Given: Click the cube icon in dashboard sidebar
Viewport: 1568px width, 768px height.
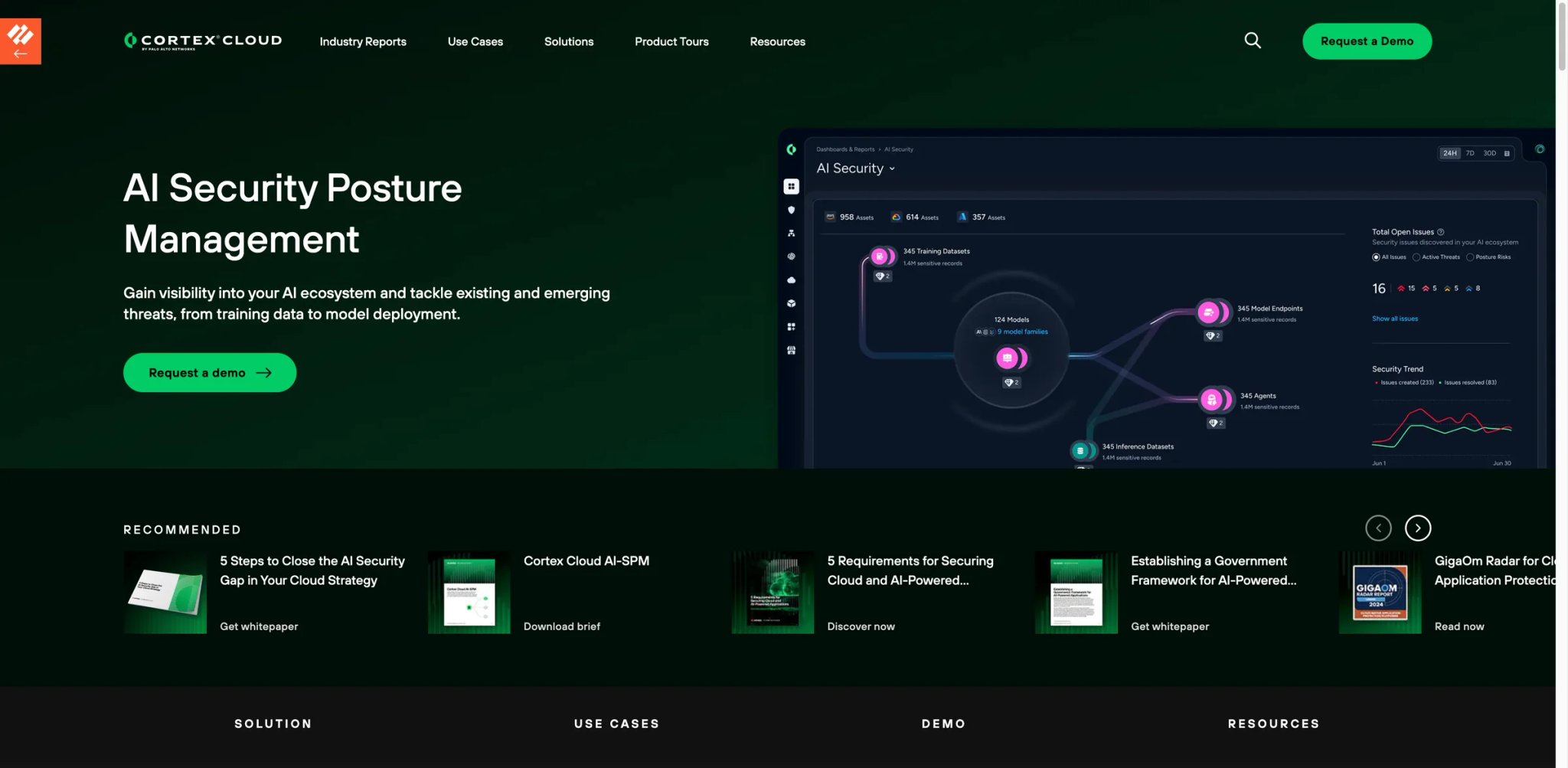Looking at the screenshot, I should 791,303.
